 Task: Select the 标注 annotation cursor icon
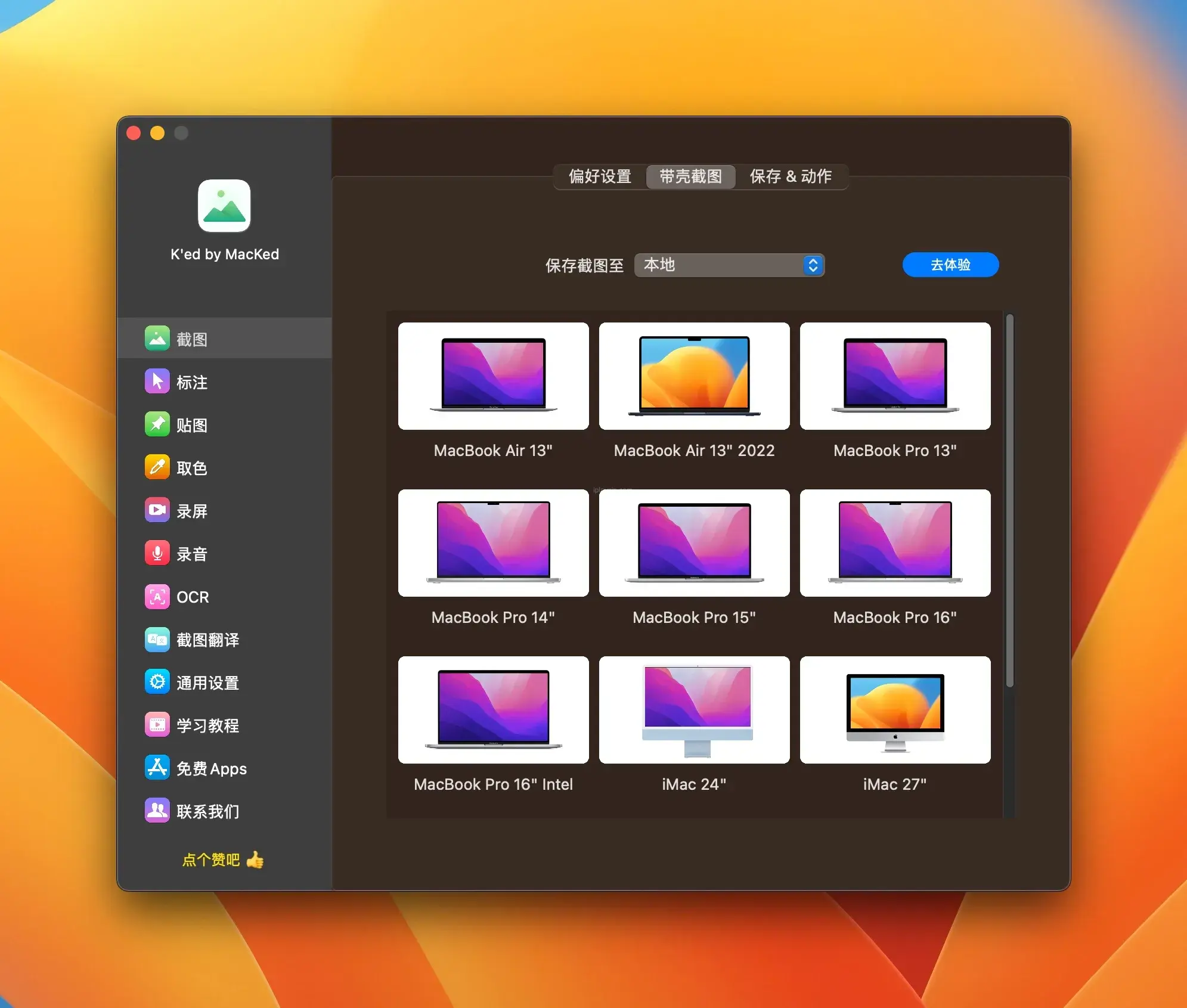[x=157, y=382]
